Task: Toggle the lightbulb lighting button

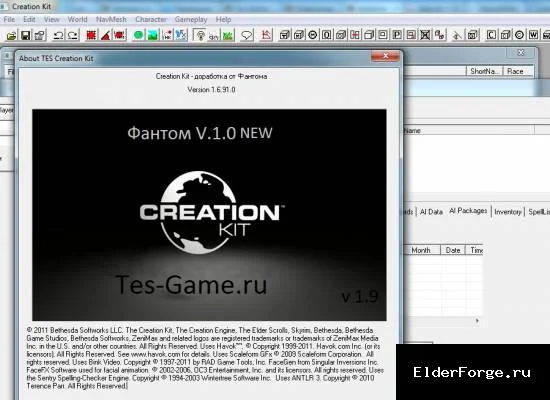Action: (200, 35)
